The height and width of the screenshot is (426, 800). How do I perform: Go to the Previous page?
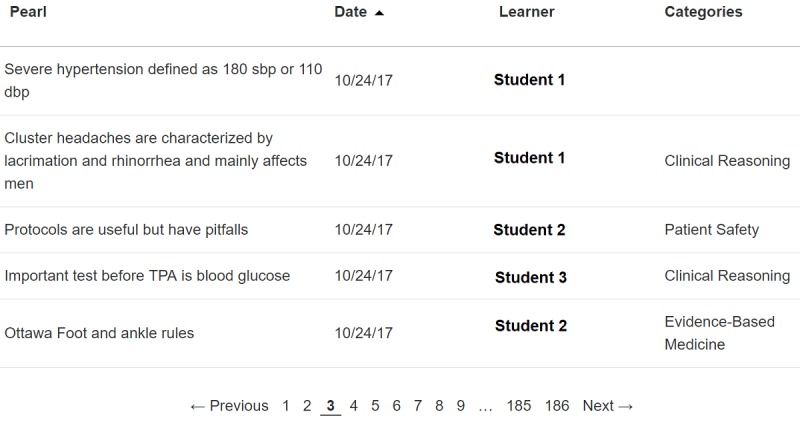coord(229,406)
